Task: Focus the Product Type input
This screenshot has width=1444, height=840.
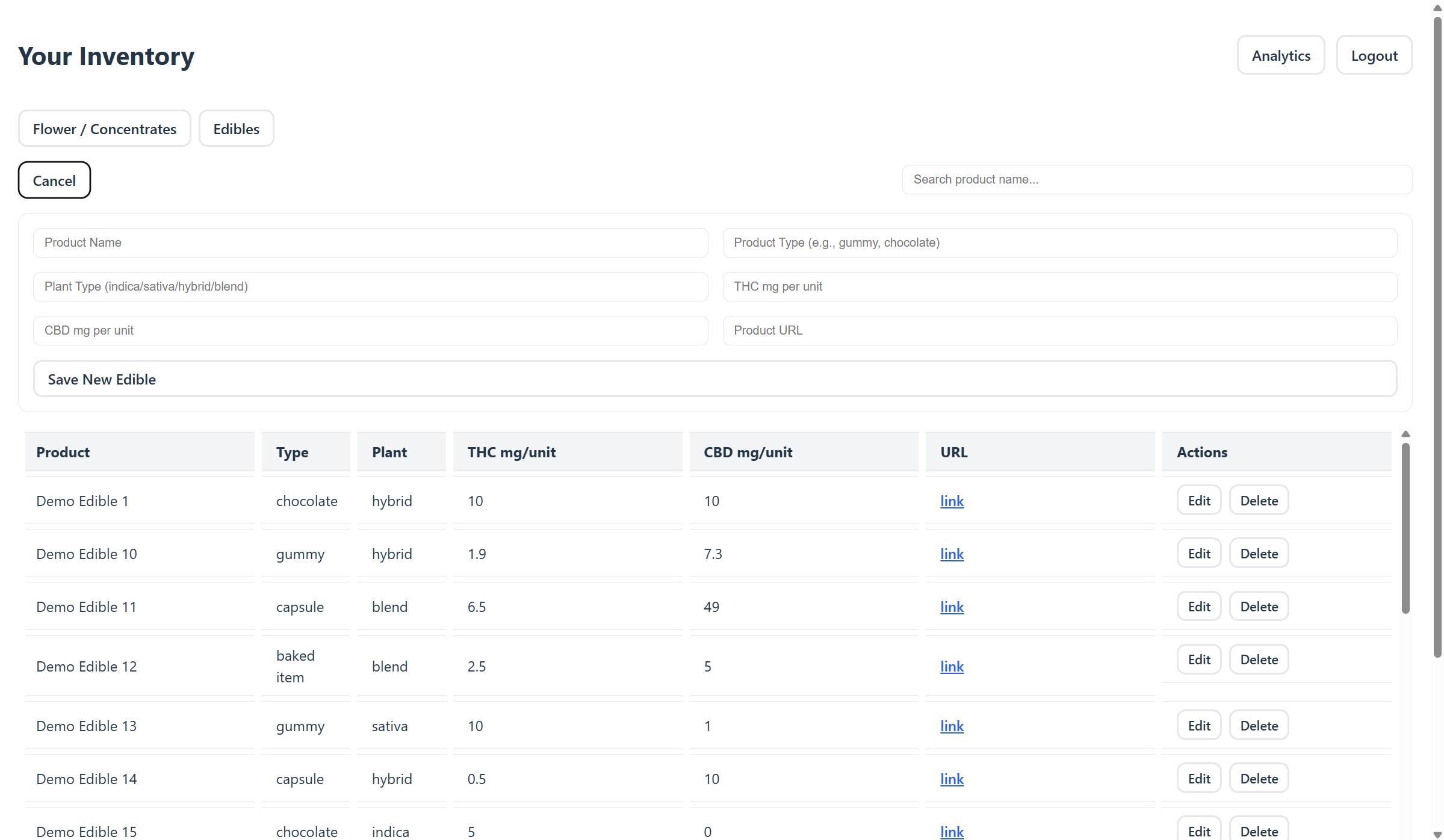Action: [x=1059, y=242]
